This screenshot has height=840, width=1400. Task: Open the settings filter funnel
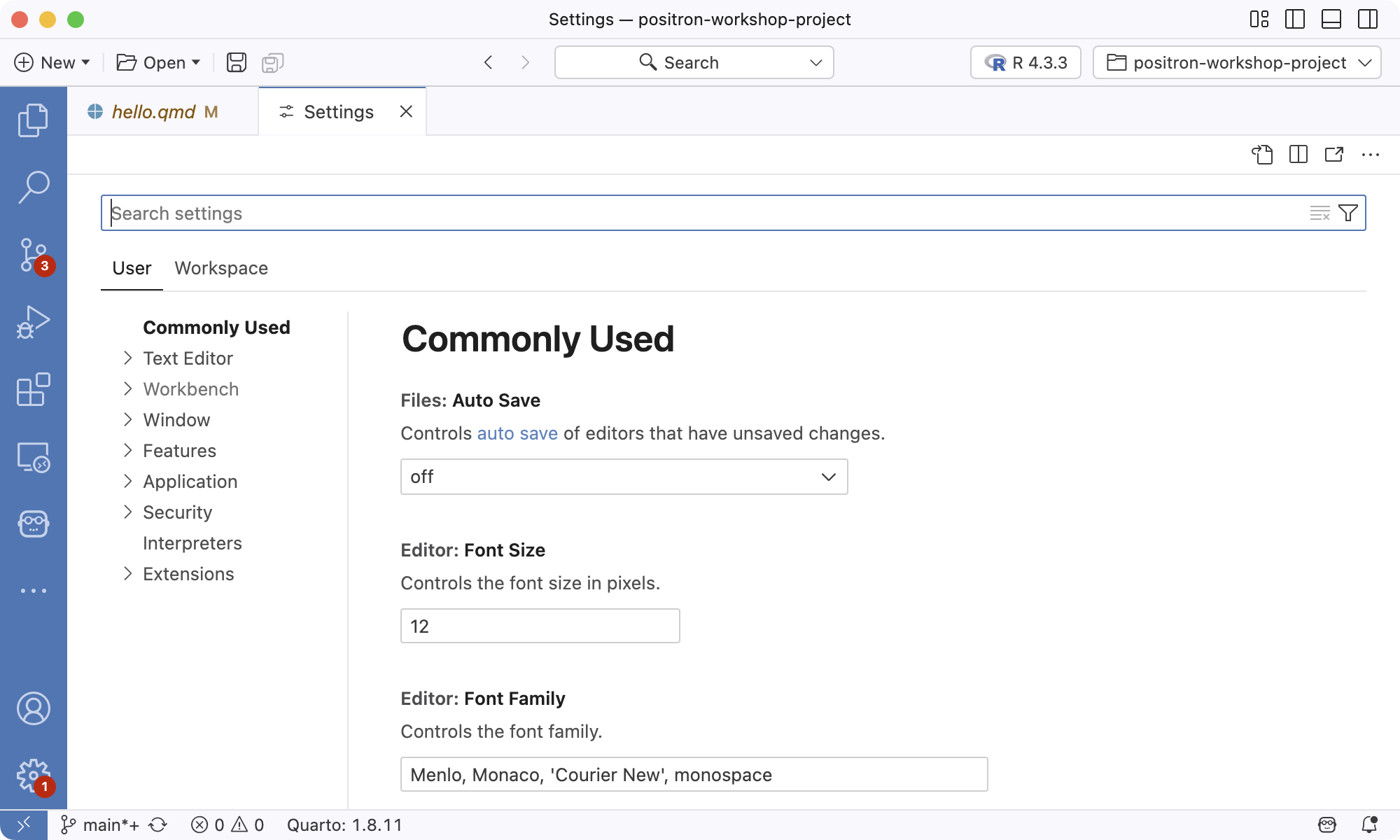coord(1348,213)
